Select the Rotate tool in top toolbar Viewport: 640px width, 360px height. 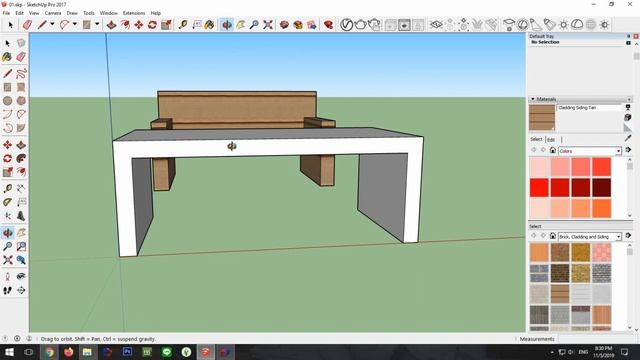(x=152, y=25)
